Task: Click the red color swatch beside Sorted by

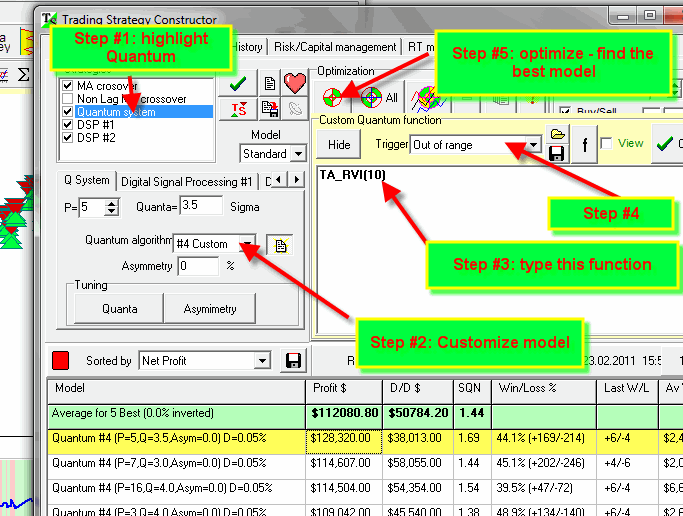Action: coord(59,360)
